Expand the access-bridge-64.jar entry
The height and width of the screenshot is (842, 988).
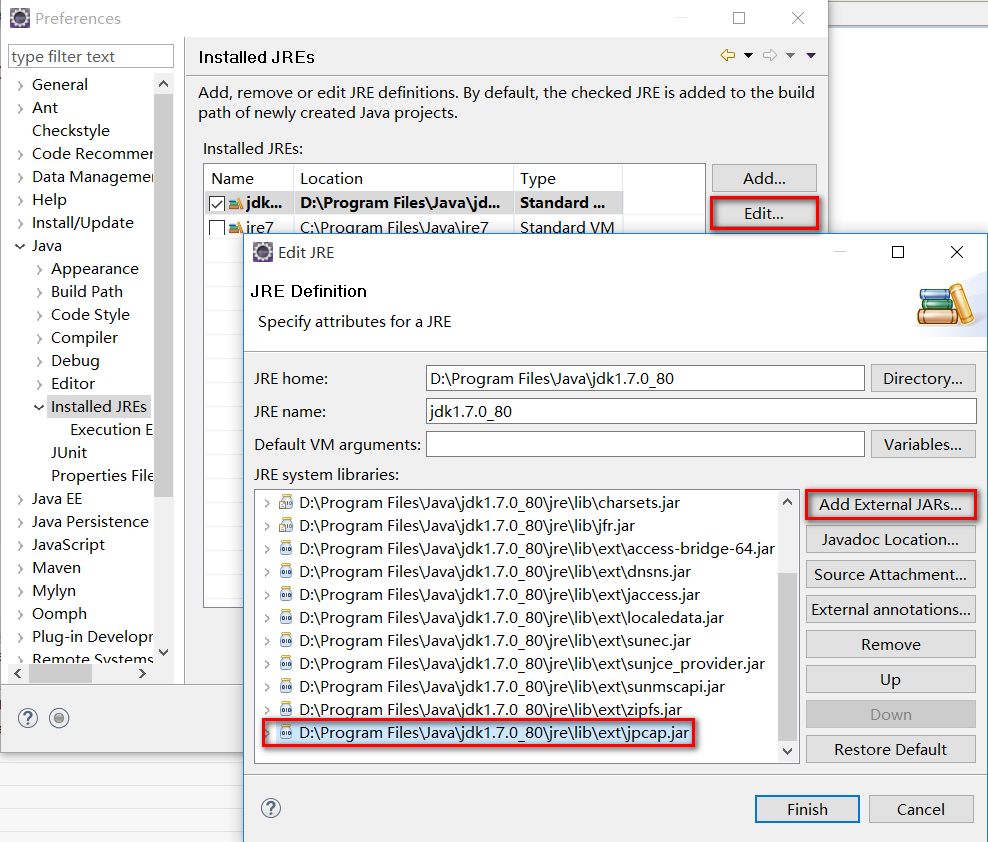pos(267,549)
